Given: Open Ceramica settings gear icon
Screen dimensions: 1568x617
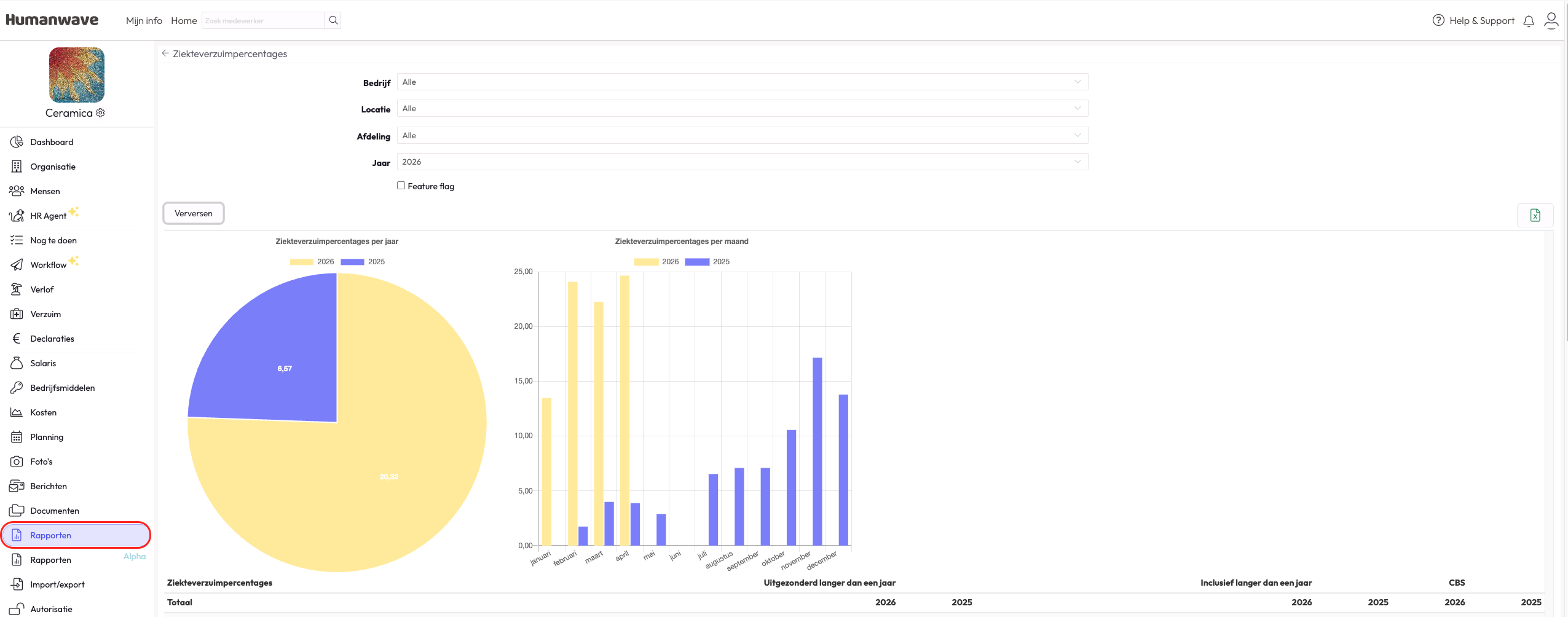Looking at the screenshot, I should click(101, 113).
